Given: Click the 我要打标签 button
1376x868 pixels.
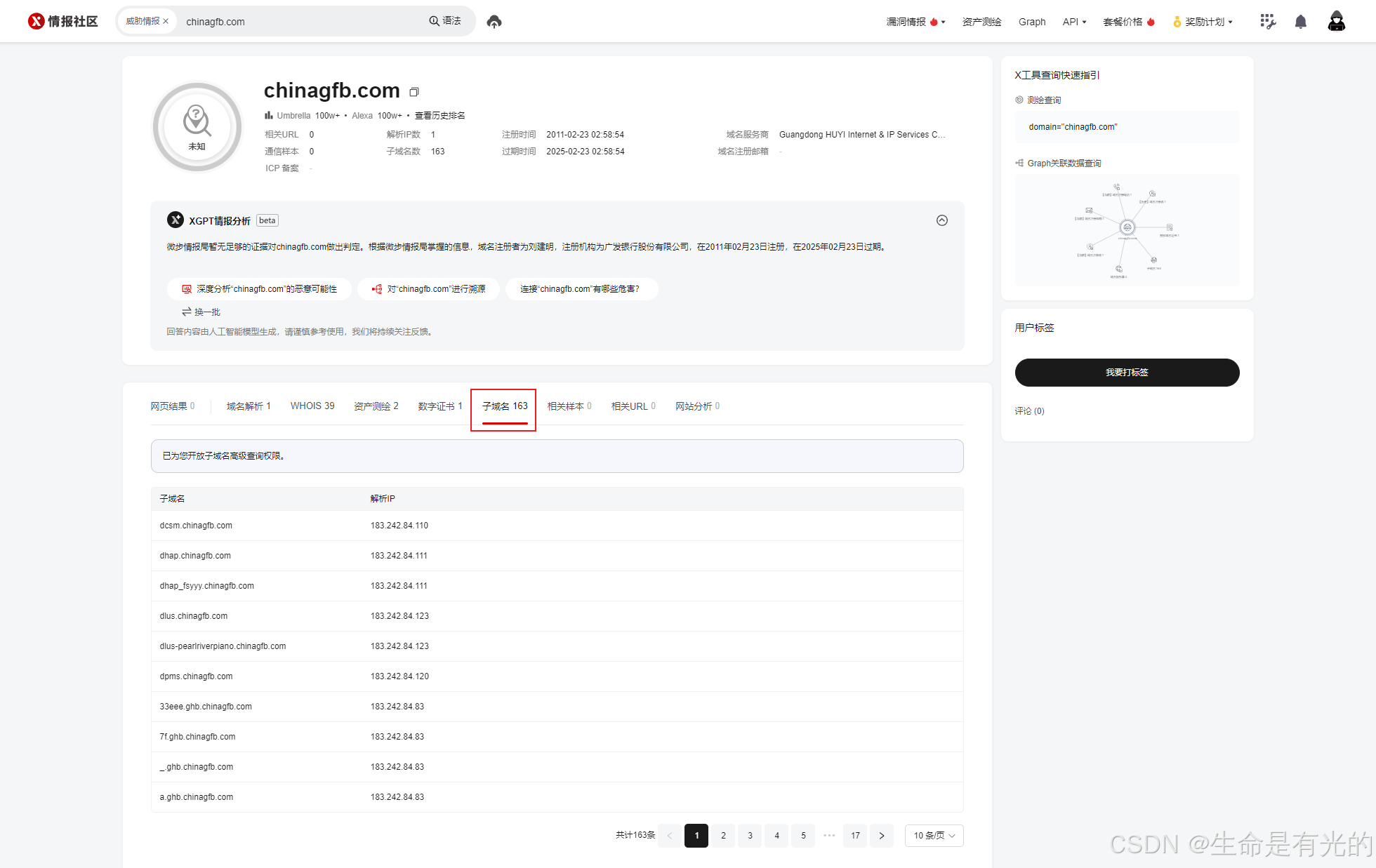Looking at the screenshot, I should pyautogui.click(x=1127, y=372).
